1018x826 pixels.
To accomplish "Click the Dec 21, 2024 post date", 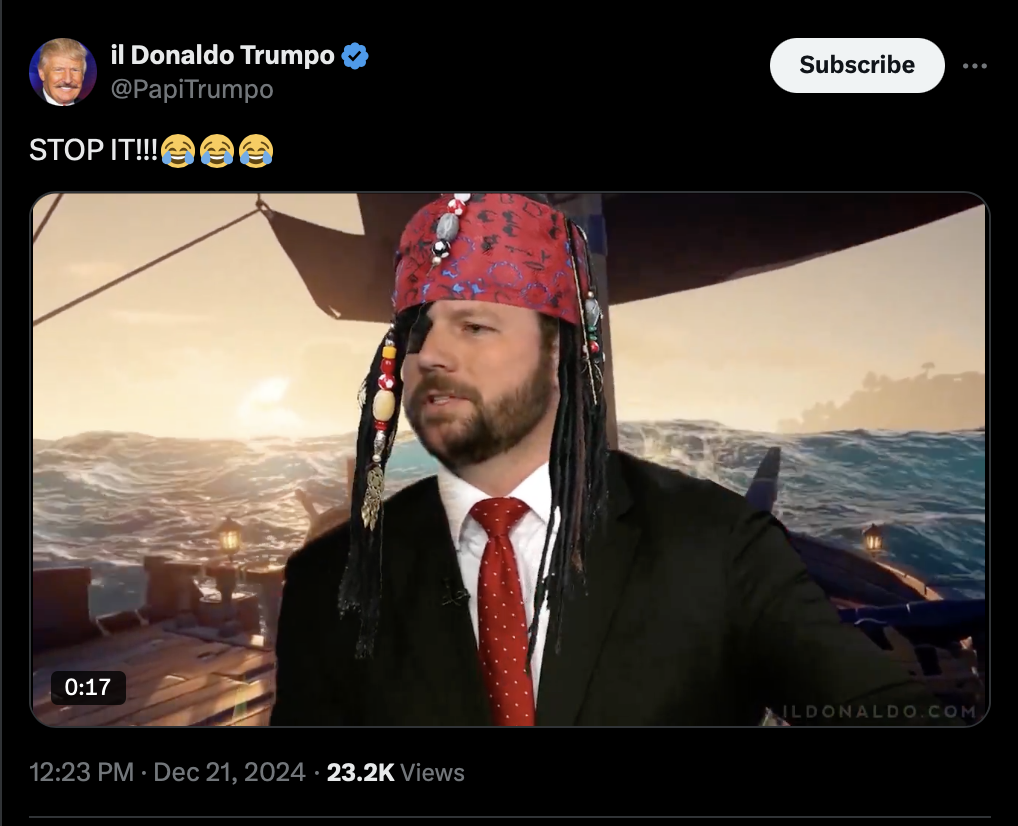I will (229, 772).
